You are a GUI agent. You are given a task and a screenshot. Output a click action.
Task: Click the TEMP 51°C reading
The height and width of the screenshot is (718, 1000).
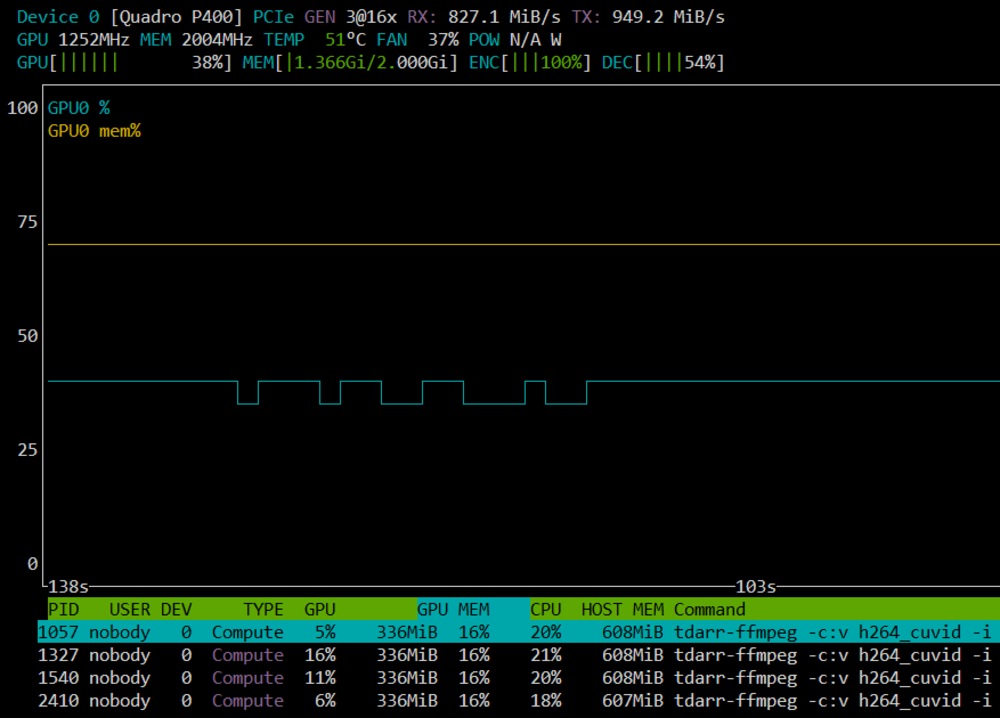pyautogui.click(x=315, y=40)
